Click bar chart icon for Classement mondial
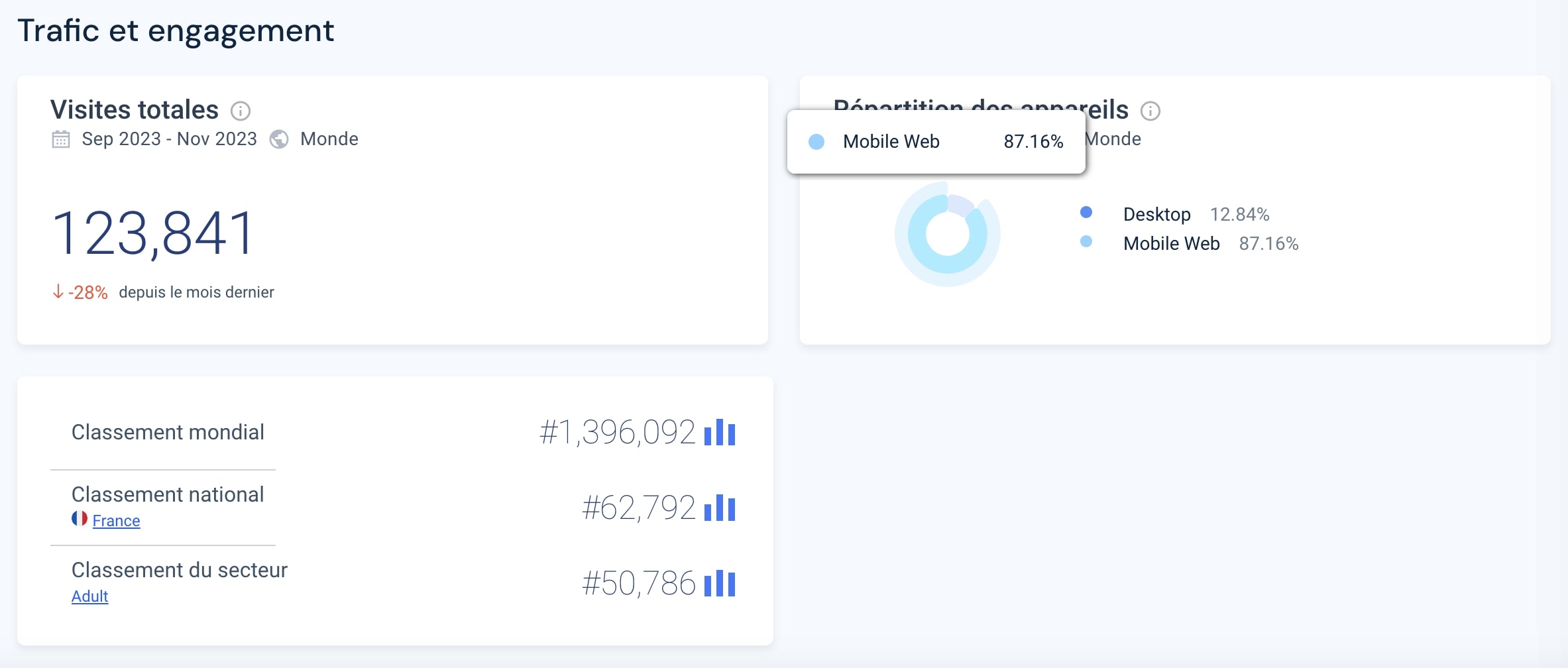The width and height of the screenshot is (1568, 668). (x=720, y=433)
